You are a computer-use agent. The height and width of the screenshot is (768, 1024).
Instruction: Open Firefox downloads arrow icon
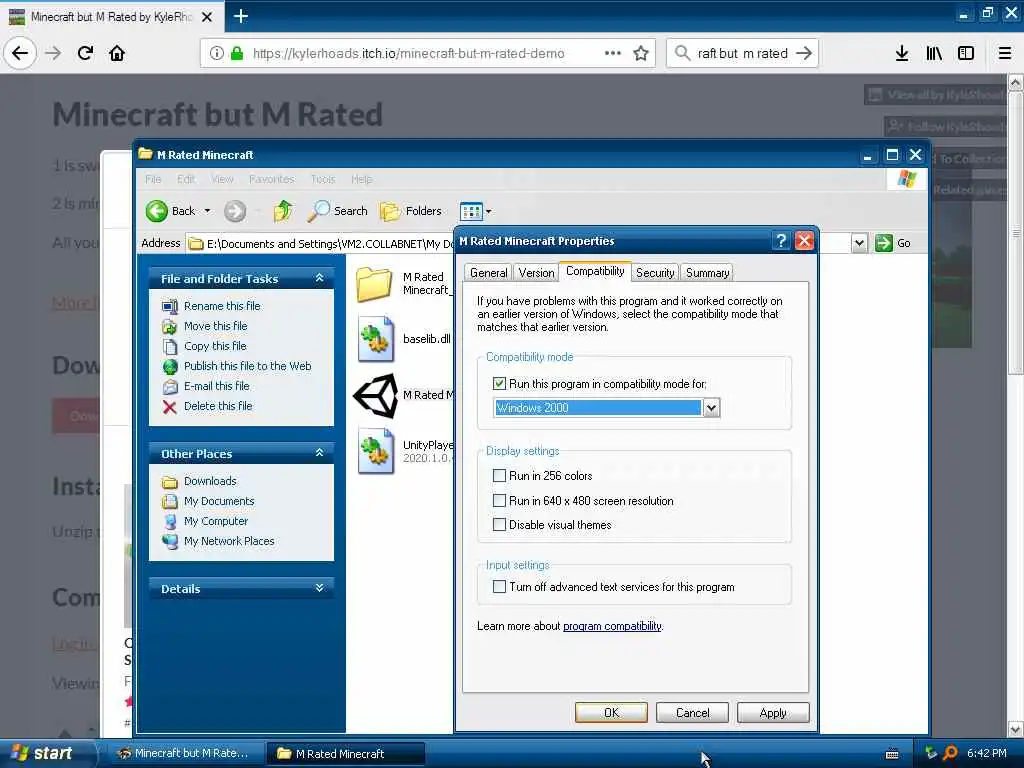902,53
